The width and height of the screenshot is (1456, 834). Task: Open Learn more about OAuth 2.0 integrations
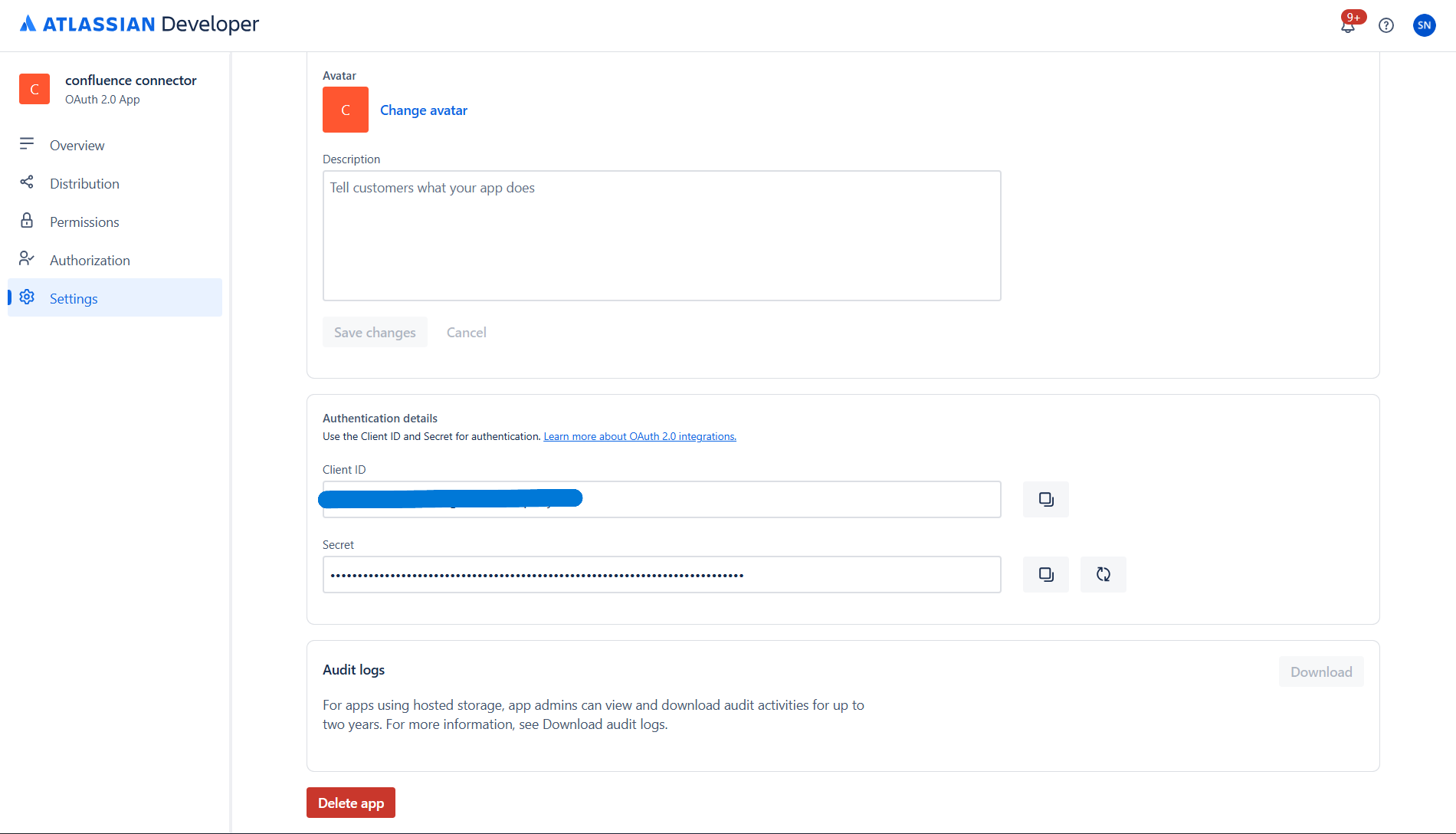pos(639,435)
